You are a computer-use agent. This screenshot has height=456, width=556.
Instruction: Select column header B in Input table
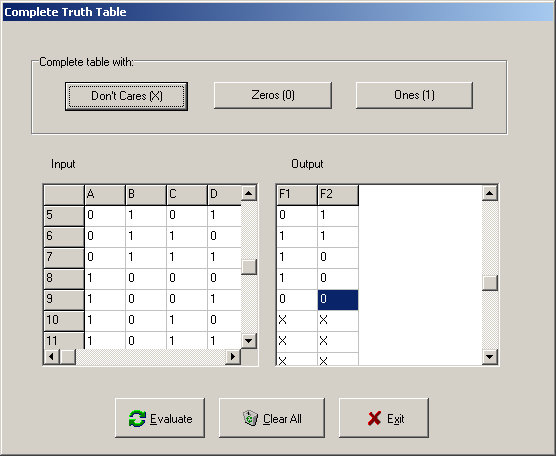146,195
